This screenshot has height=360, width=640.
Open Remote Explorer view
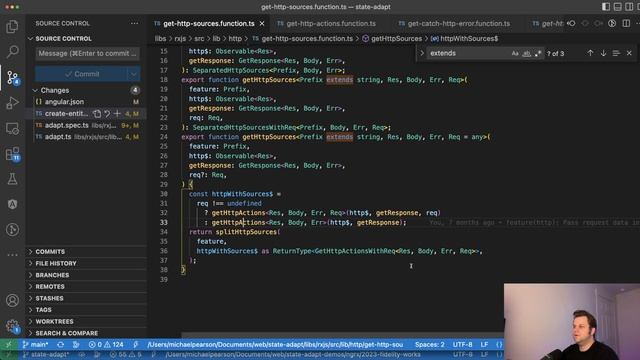(x=12, y=129)
